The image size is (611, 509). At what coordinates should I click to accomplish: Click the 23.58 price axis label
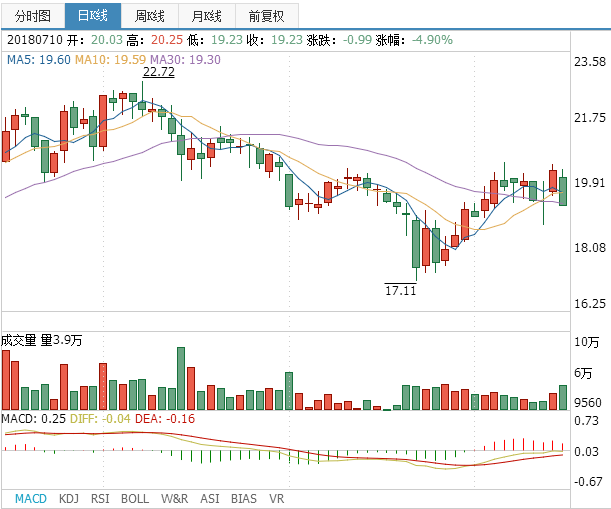[x=590, y=62]
